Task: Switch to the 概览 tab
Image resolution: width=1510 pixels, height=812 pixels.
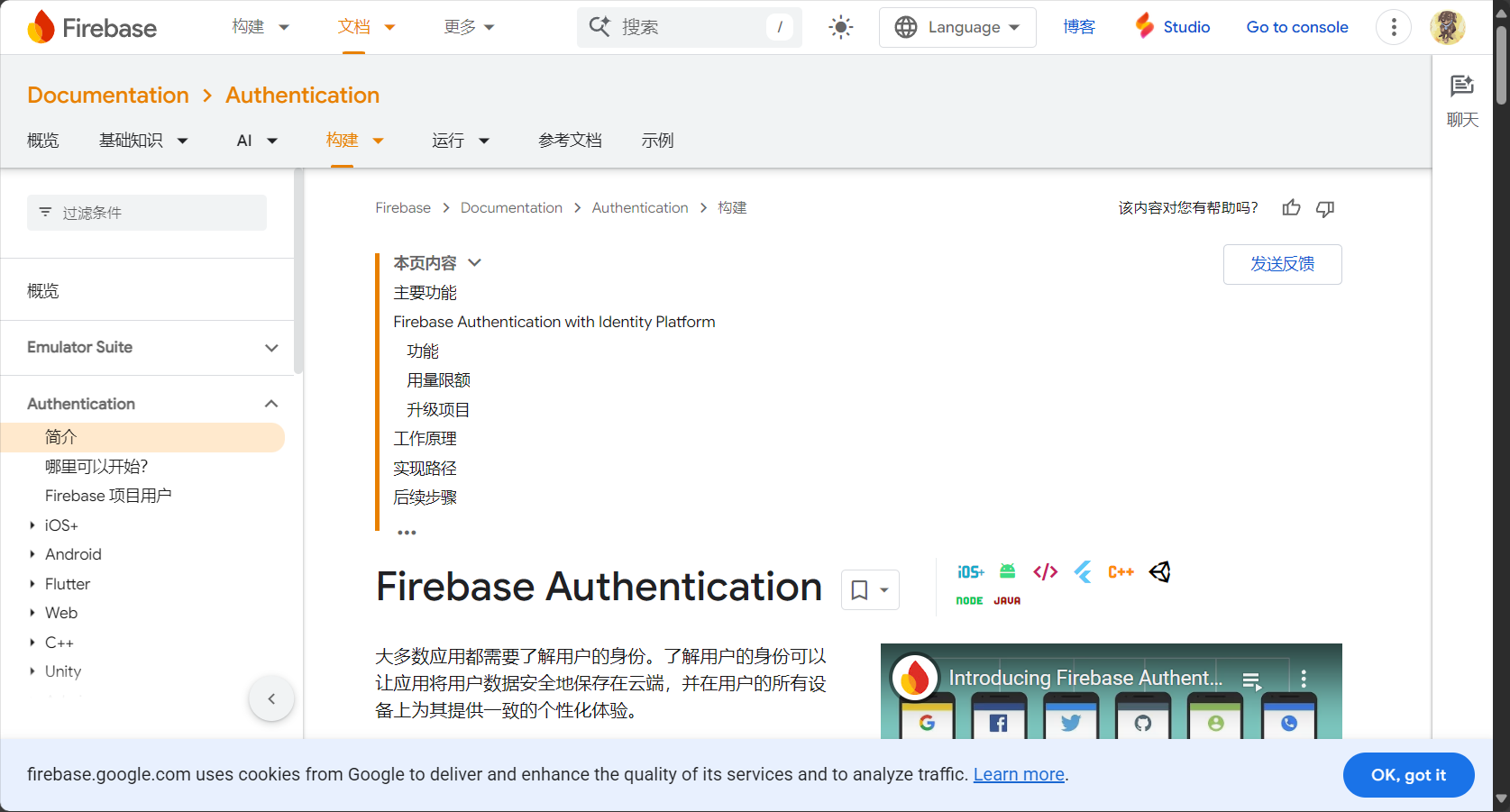Action: [x=42, y=141]
